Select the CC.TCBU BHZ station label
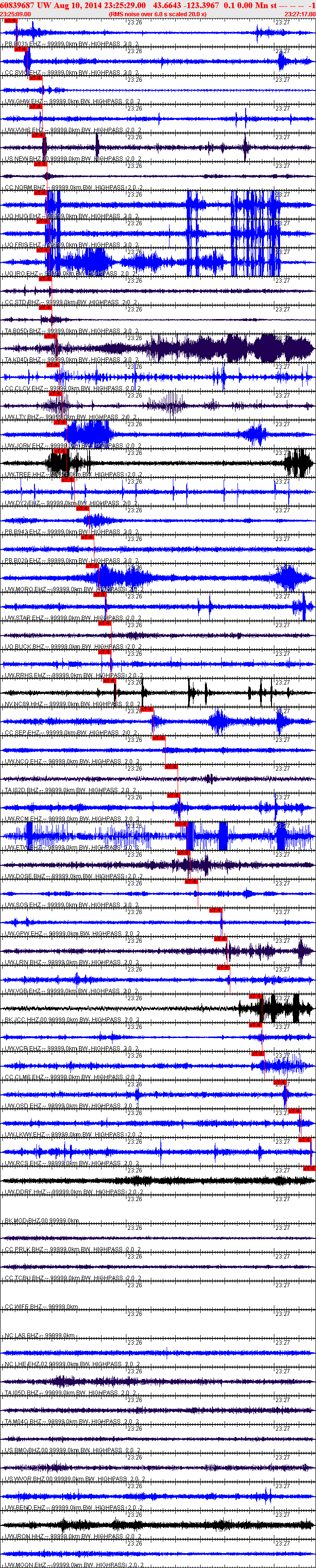Screen dimensions: 316x1568 pos(72,1278)
